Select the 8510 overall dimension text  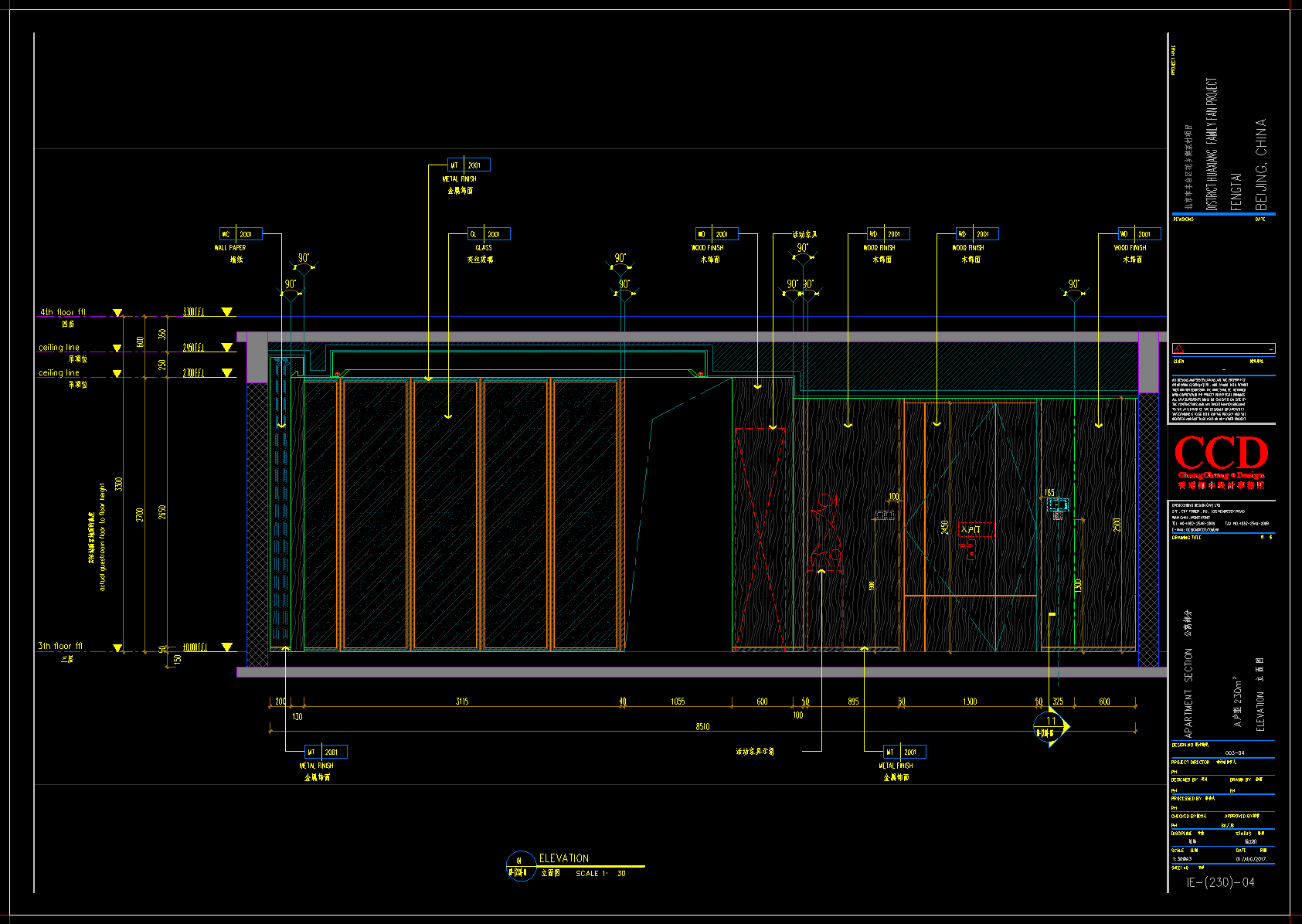pos(702,727)
